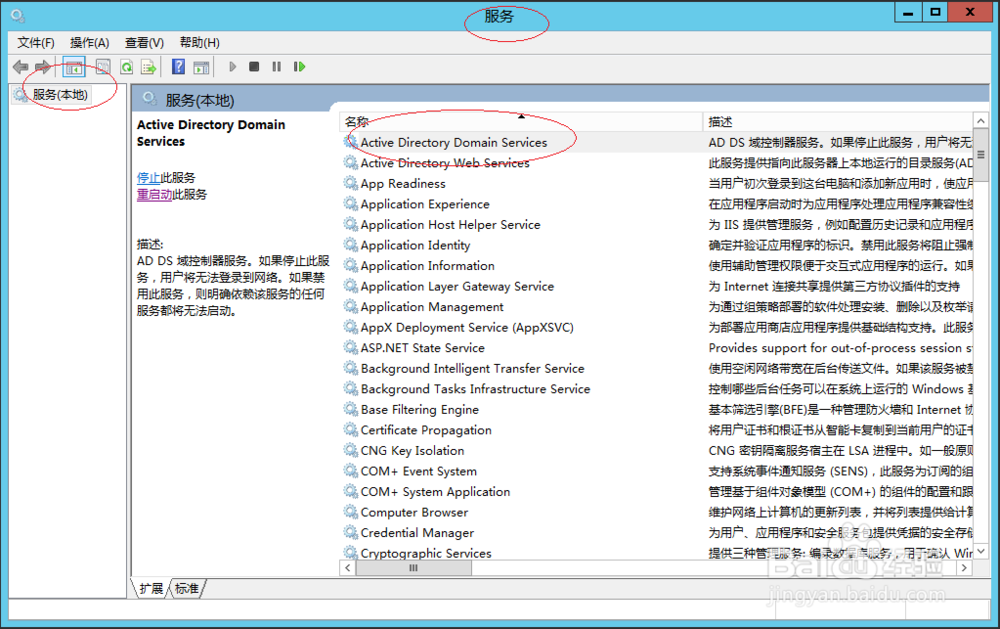Viewport: 1000px width, 629px height.
Task: Click gear icon beside Application Identity
Action: pos(351,245)
